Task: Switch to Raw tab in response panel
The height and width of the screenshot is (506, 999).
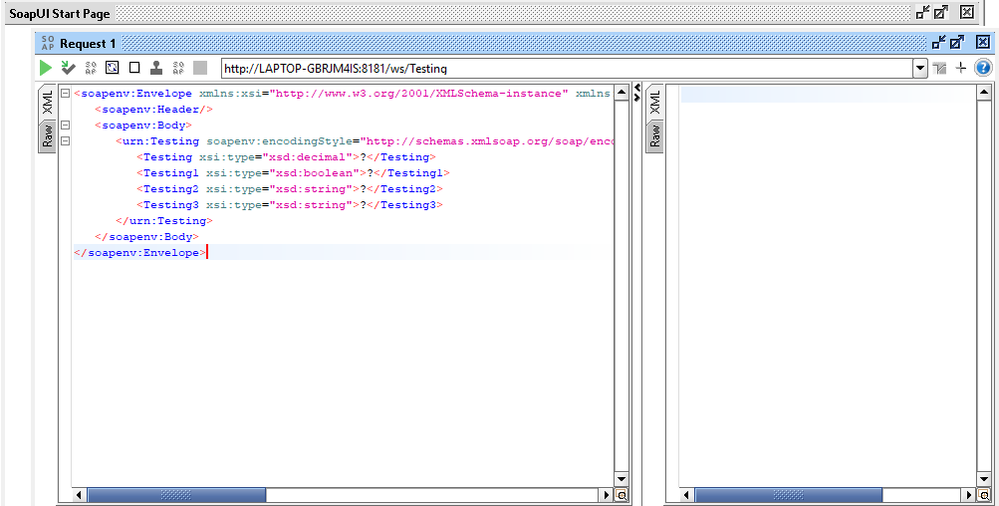Action: pyautogui.click(x=655, y=136)
